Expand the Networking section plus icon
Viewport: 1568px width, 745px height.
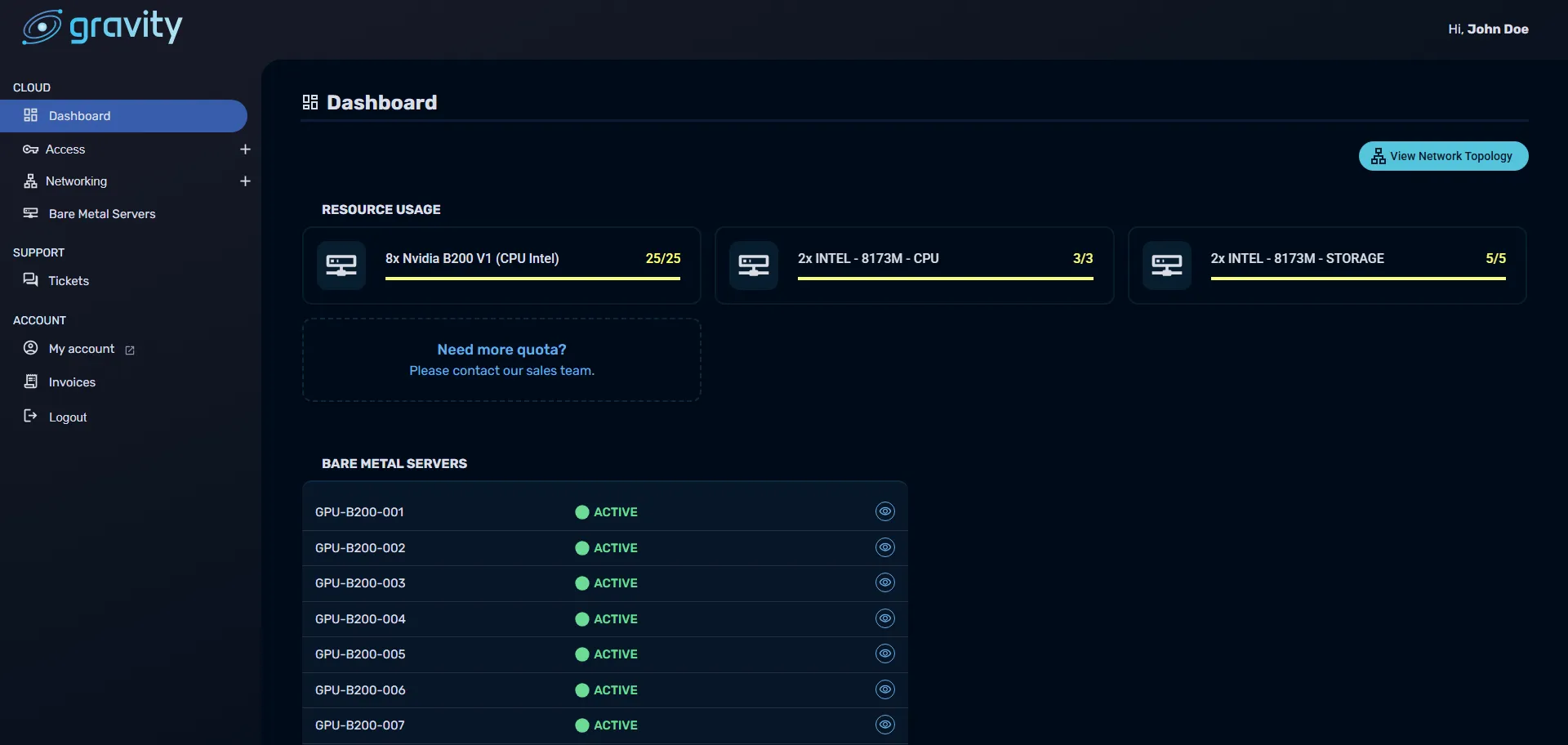pos(245,181)
